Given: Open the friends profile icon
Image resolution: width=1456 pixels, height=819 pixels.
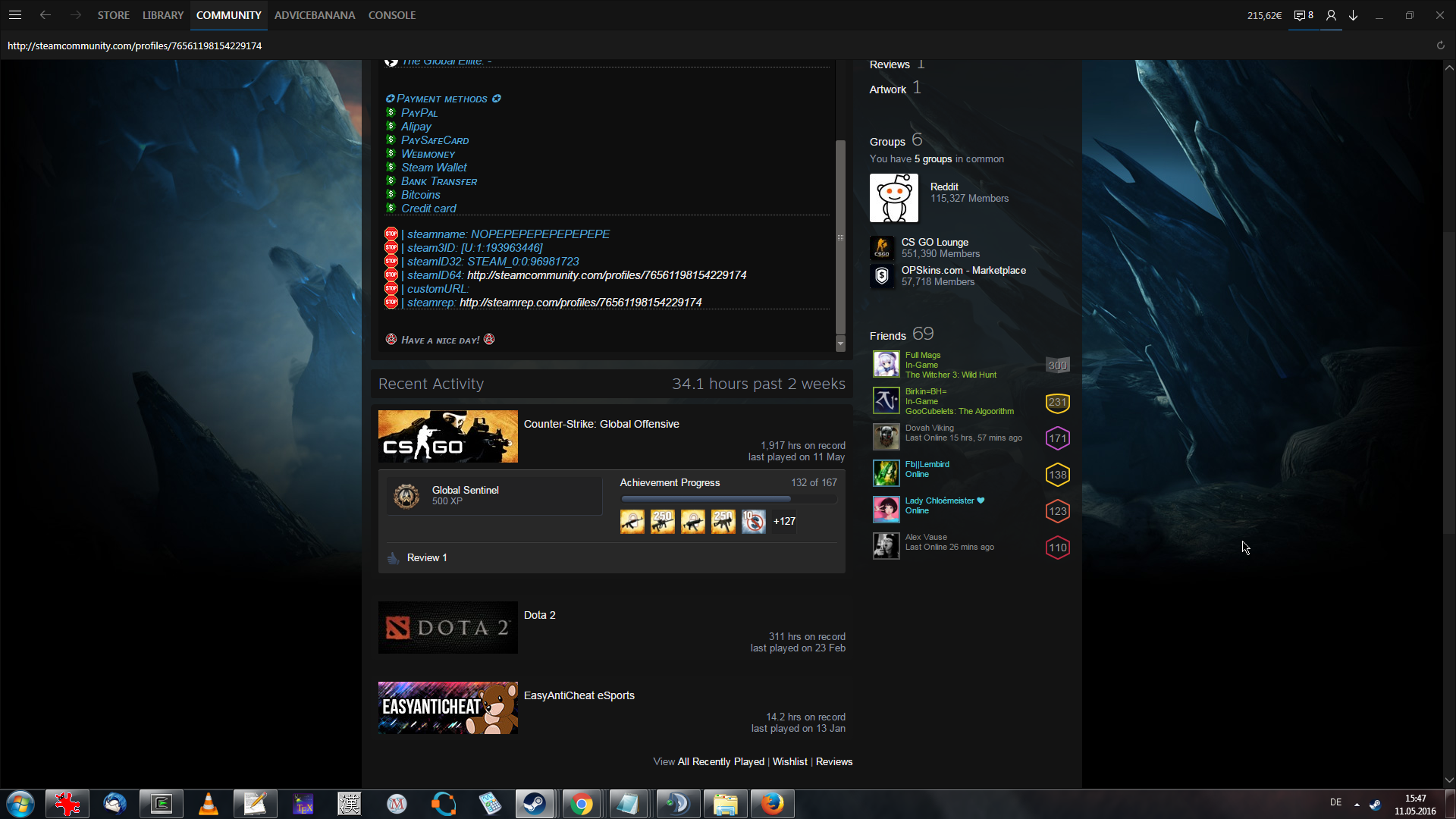Looking at the screenshot, I should point(1331,15).
